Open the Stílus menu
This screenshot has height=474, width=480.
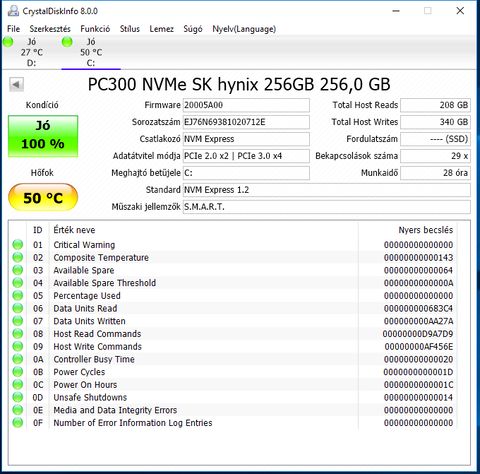(x=130, y=29)
